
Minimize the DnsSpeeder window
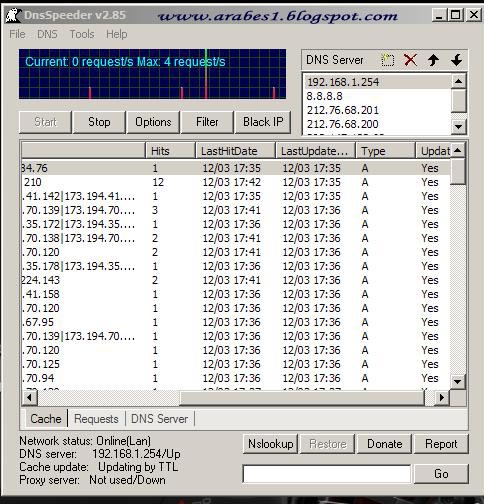click(x=440, y=15)
